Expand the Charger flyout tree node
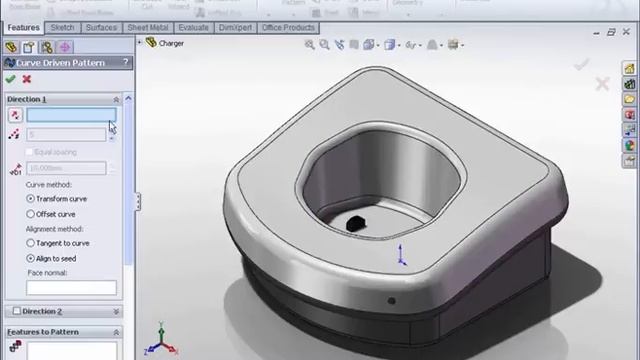This screenshot has width=640, height=360. pyautogui.click(x=139, y=42)
